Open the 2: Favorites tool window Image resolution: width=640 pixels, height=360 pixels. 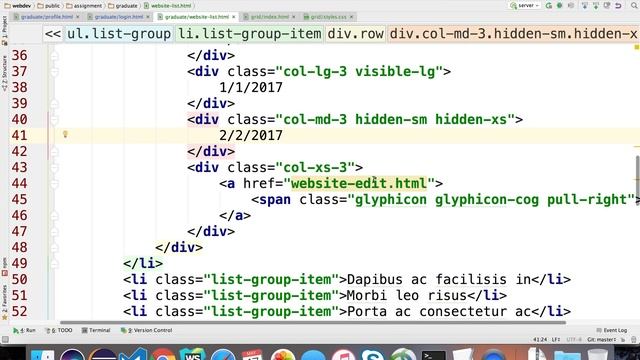click(x=4, y=303)
